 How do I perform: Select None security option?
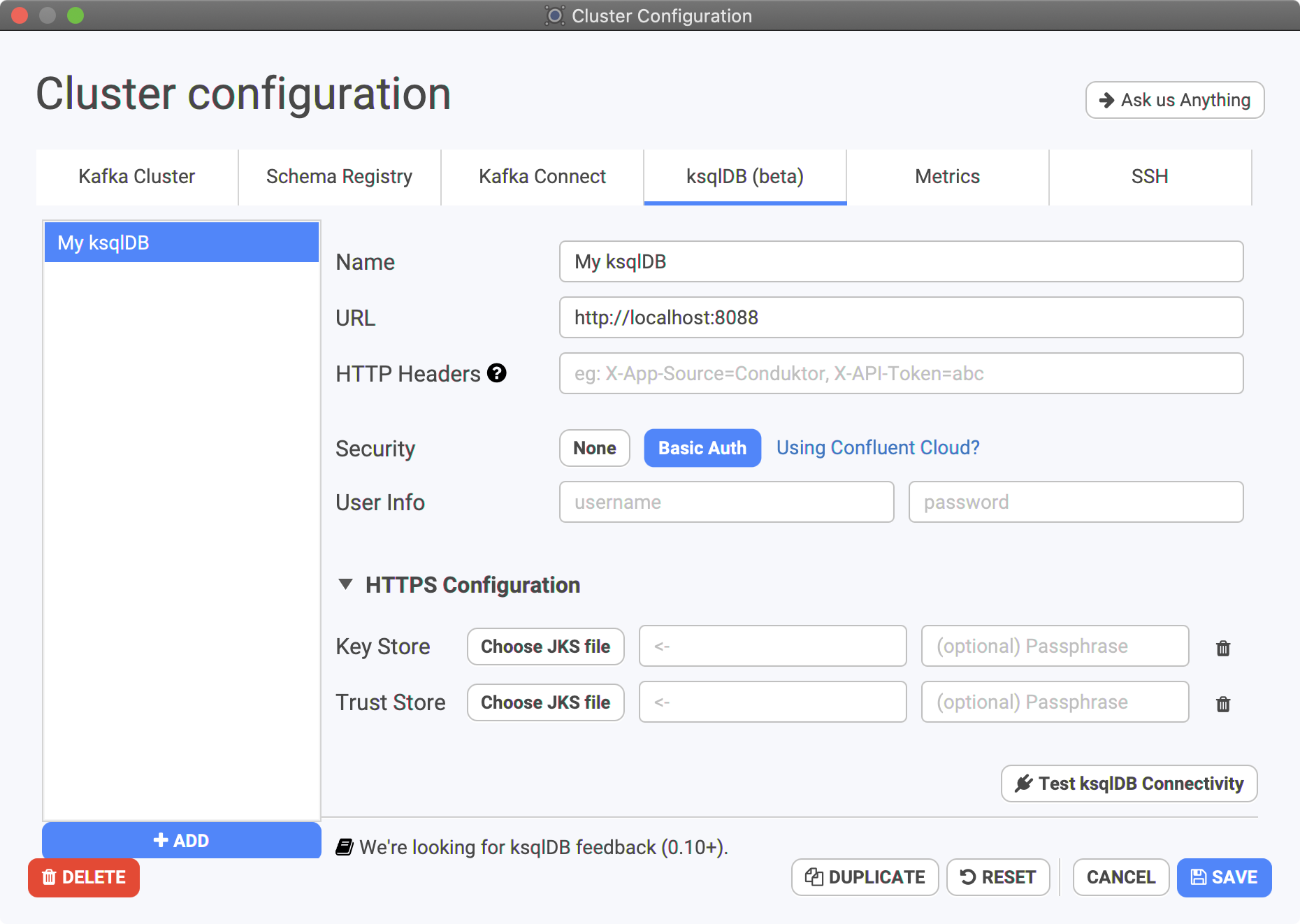pos(595,448)
